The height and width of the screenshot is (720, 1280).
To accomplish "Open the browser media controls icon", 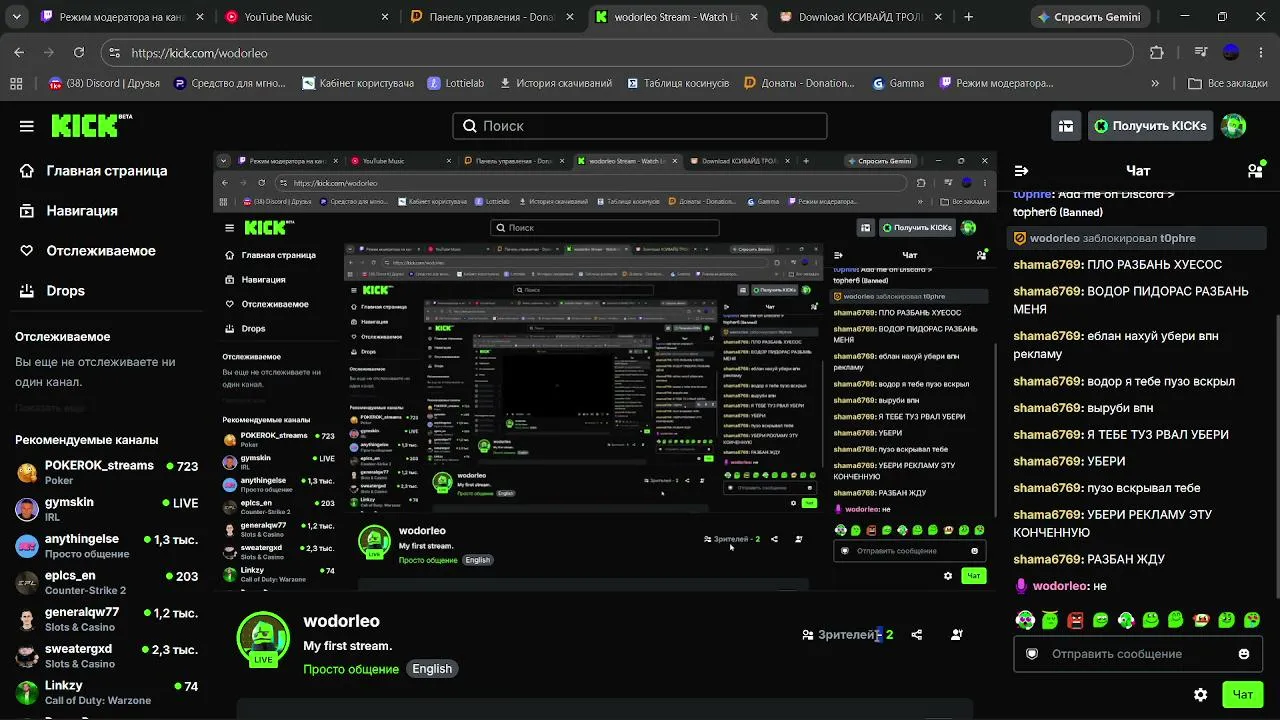I will coord(1201,53).
